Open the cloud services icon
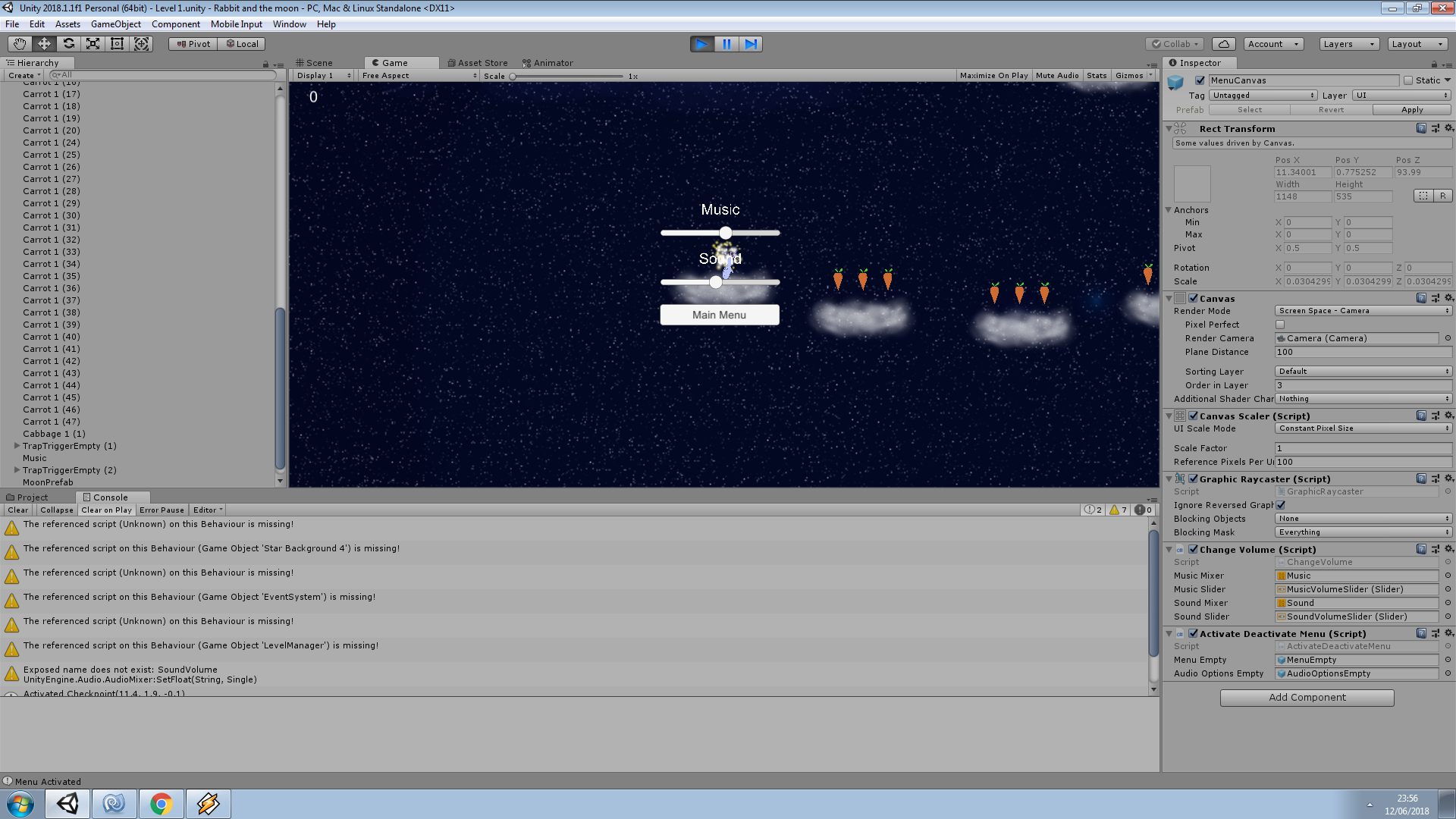The width and height of the screenshot is (1456, 819). click(x=1223, y=44)
